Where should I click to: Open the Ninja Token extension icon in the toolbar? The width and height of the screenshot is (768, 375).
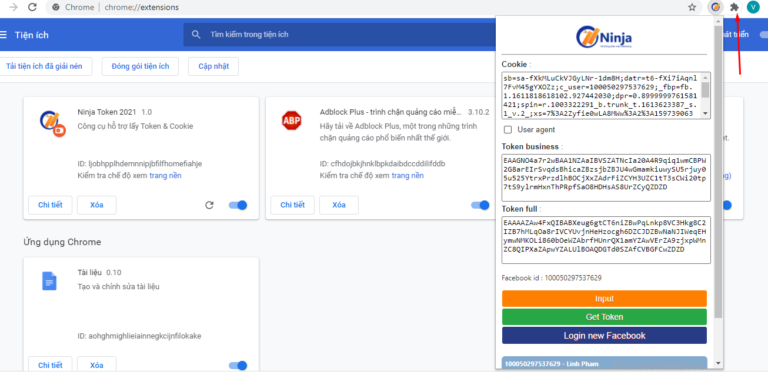click(716, 7)
